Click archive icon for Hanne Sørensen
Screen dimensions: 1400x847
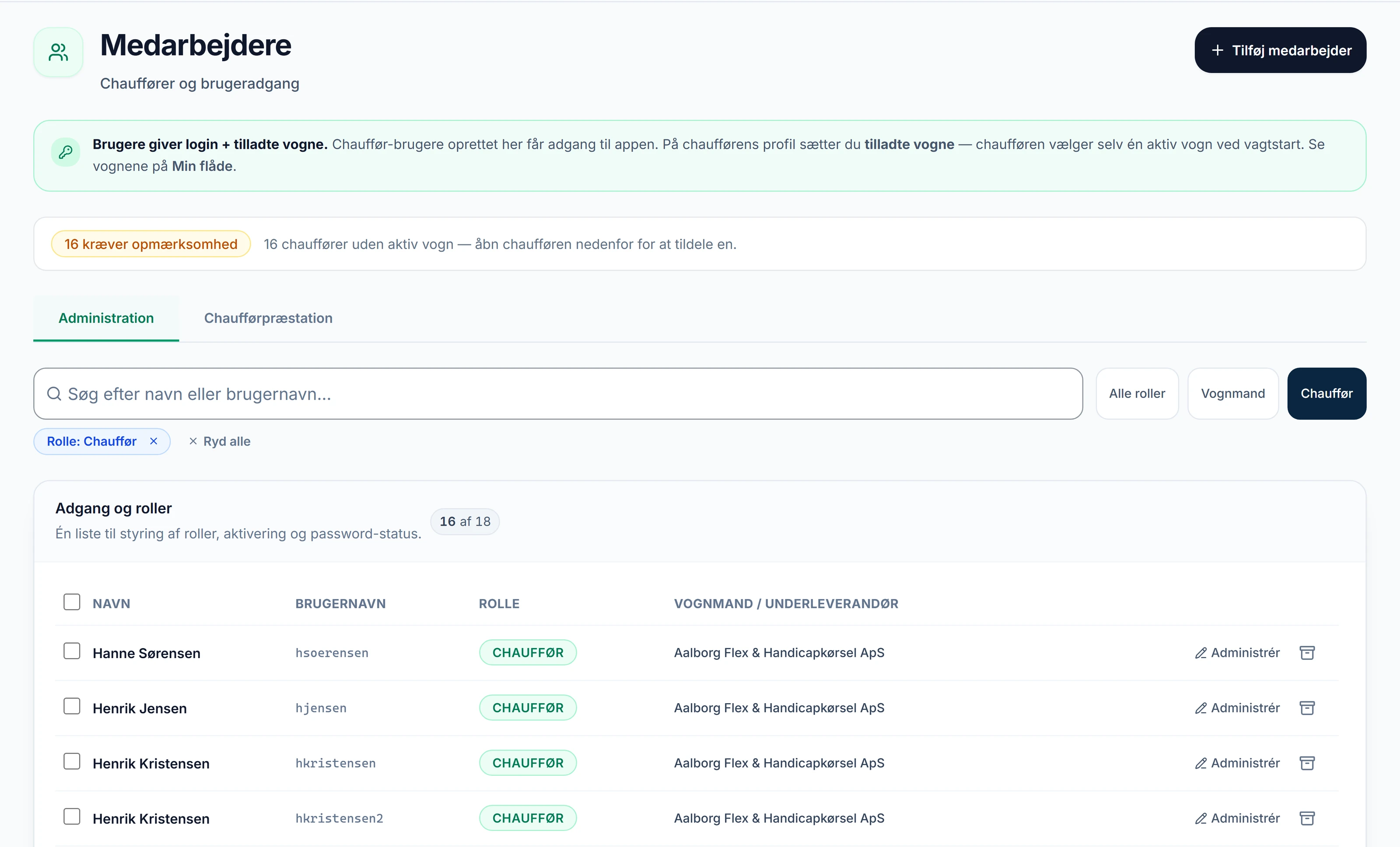1307,653
